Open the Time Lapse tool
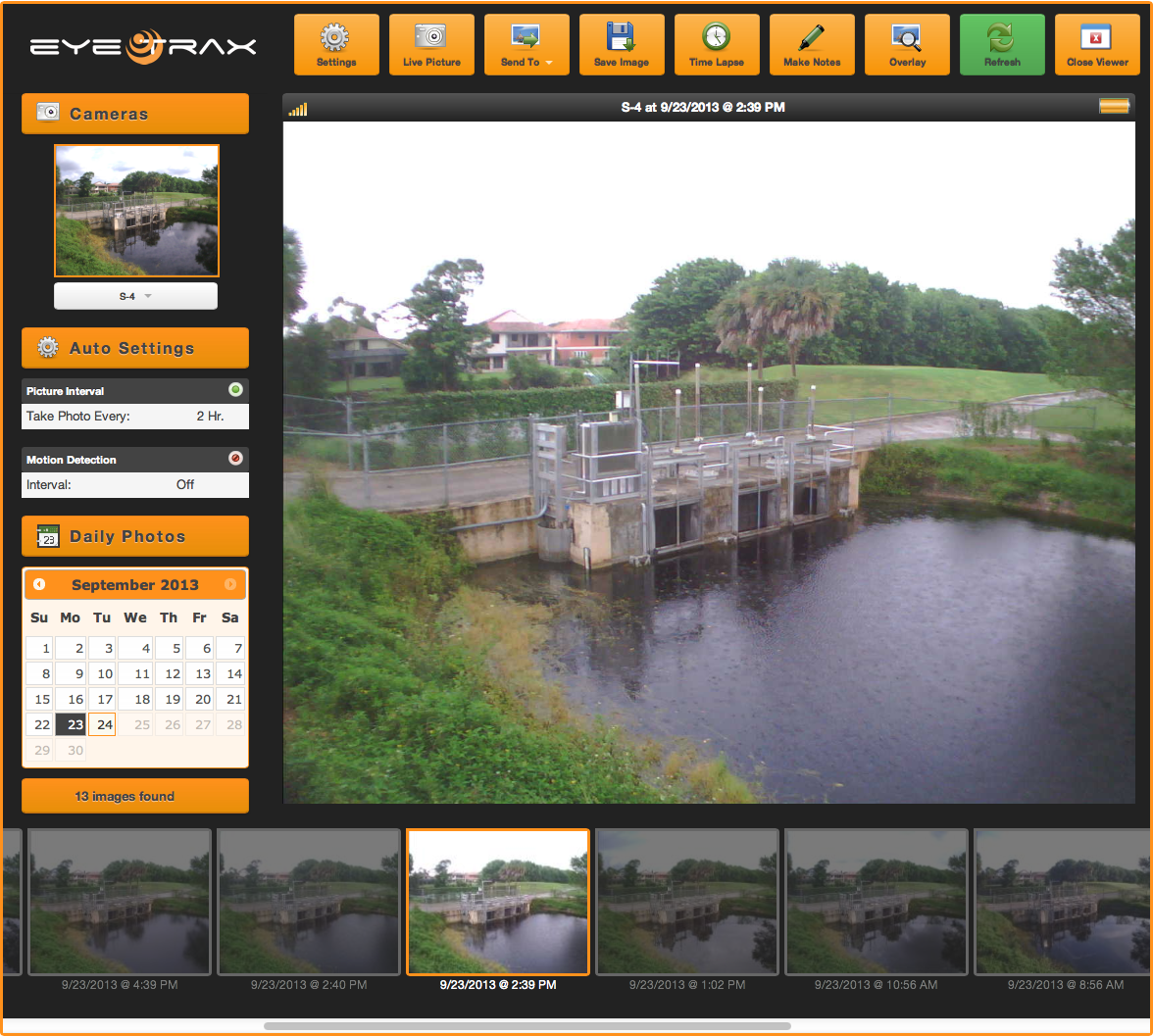This screenshot has height=1036, width=1153. 717,44
